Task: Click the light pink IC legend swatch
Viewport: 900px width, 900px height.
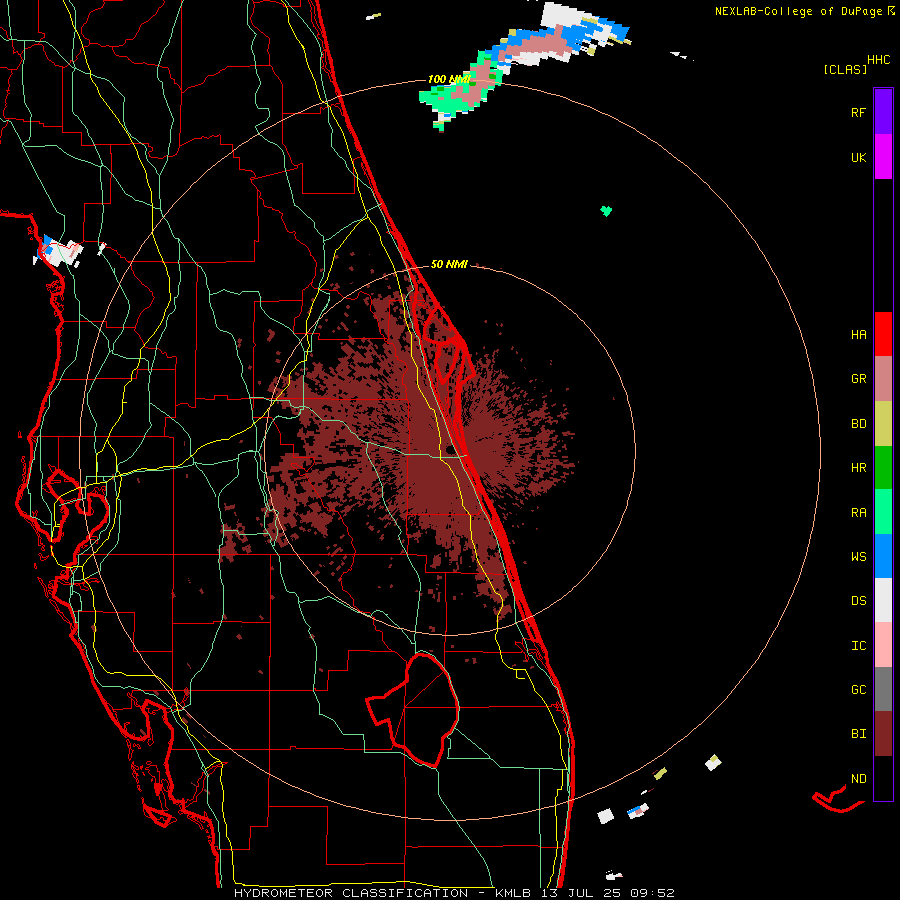Action: pos(883,645)
